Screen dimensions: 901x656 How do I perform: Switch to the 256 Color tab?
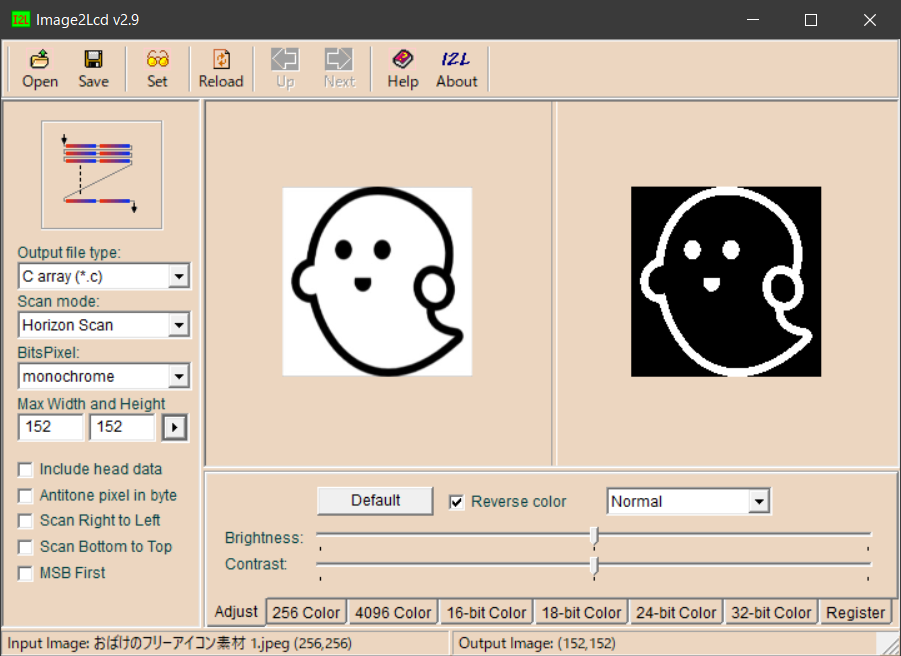point(306,613)
